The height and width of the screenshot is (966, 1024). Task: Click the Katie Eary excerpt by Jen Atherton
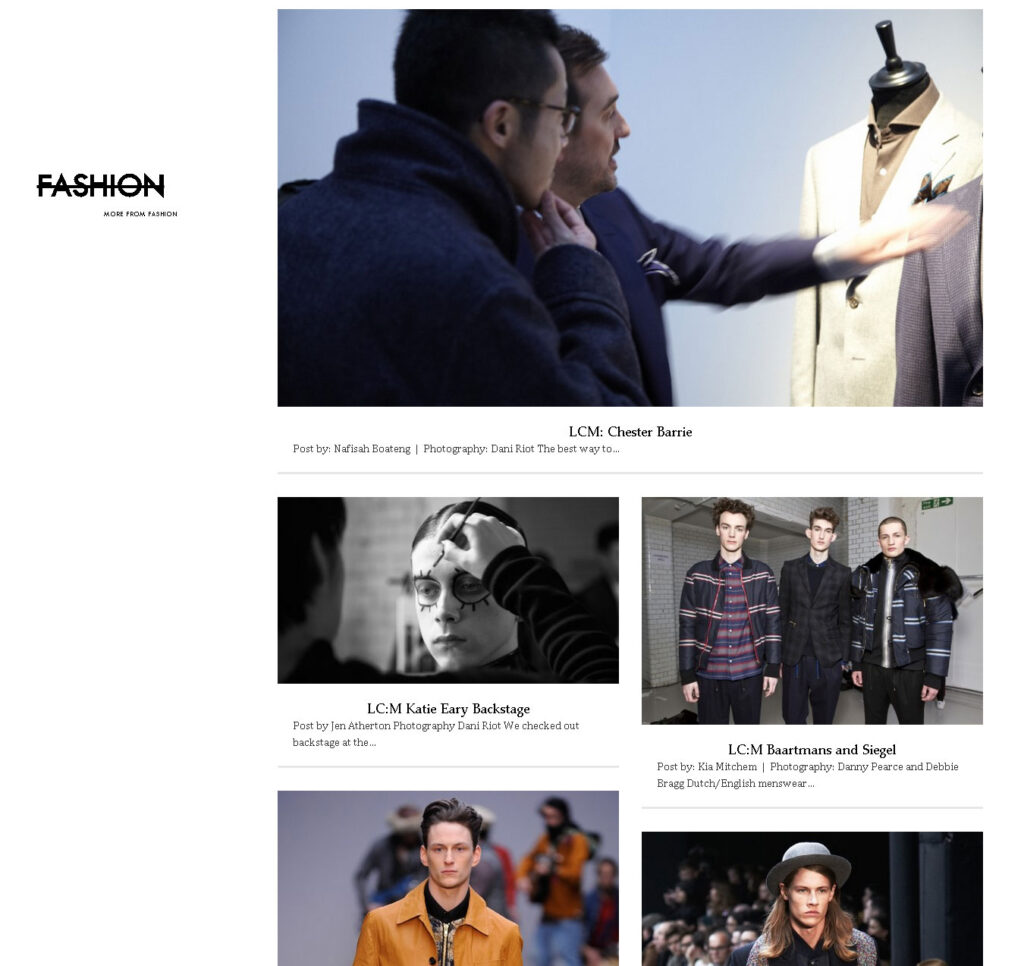click(436, 734)
